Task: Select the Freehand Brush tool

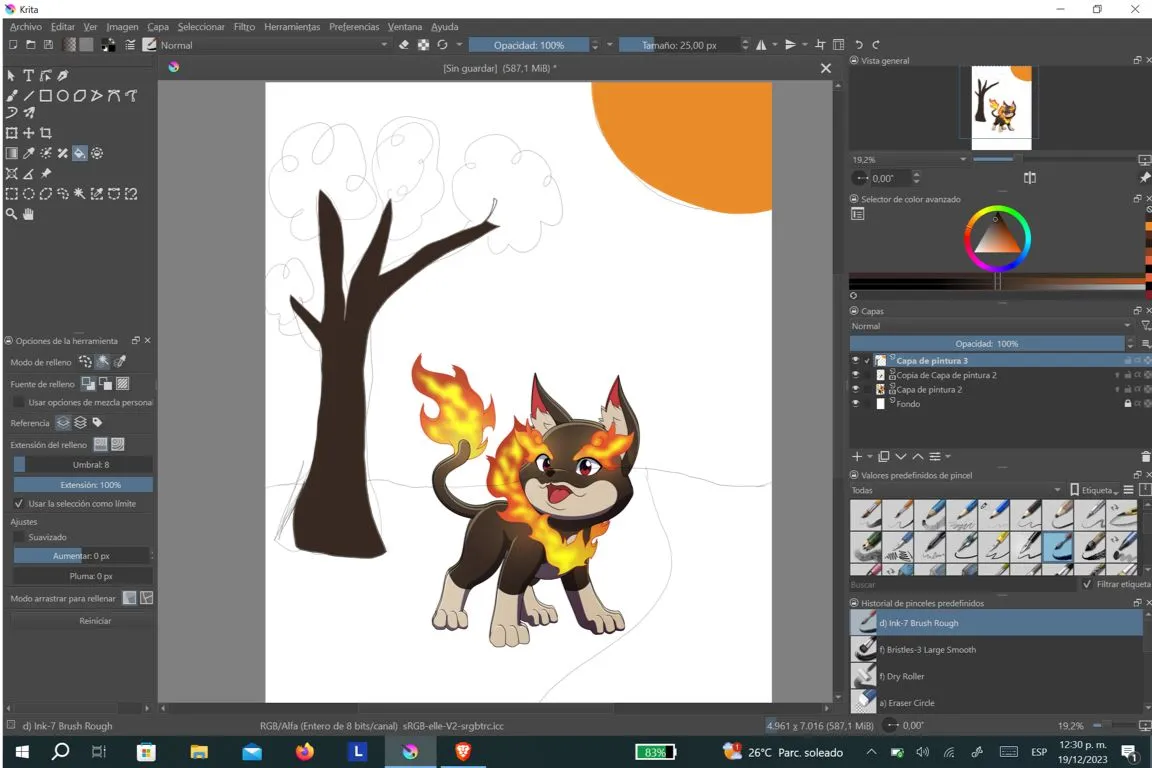Action: pyautogui.click(x=12, y=96)
